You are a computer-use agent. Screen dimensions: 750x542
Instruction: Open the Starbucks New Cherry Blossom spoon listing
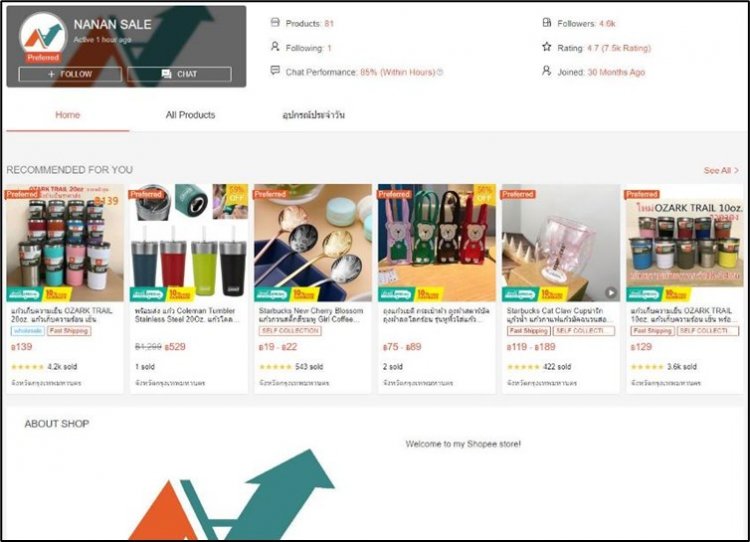[313, 315]
